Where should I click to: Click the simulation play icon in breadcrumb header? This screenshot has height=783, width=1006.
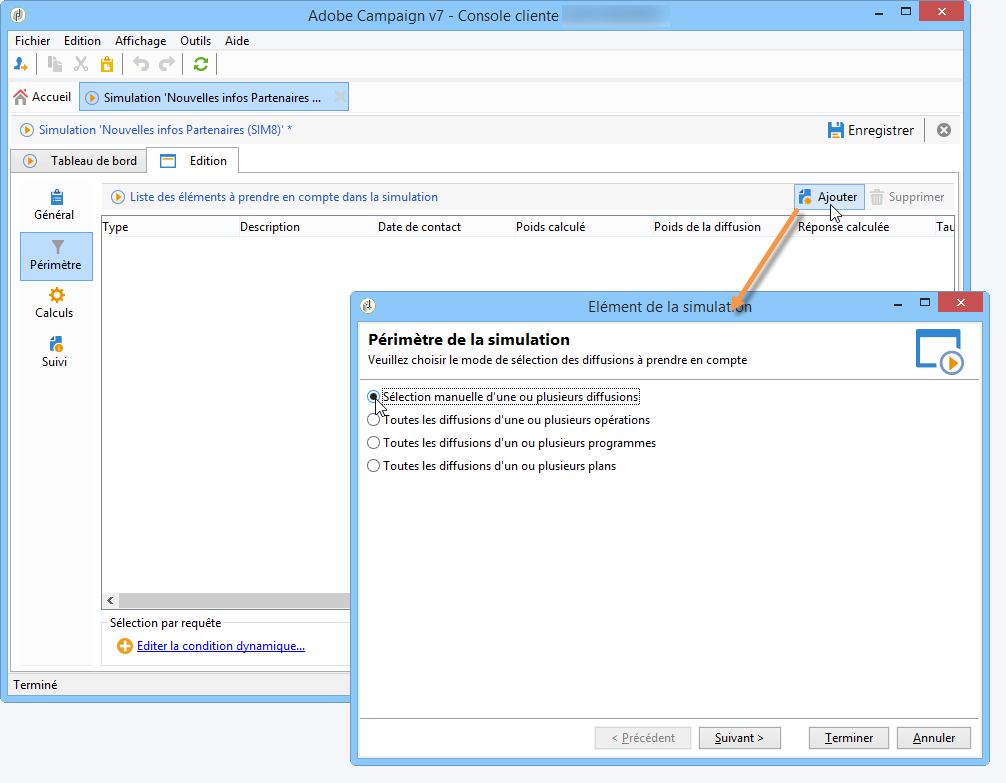coord(26,130)
